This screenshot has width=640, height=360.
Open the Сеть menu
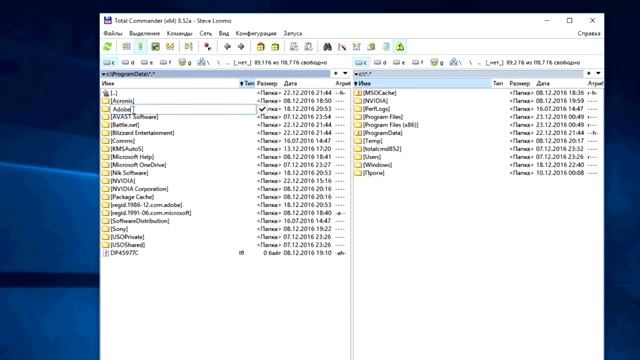(206, 33)
